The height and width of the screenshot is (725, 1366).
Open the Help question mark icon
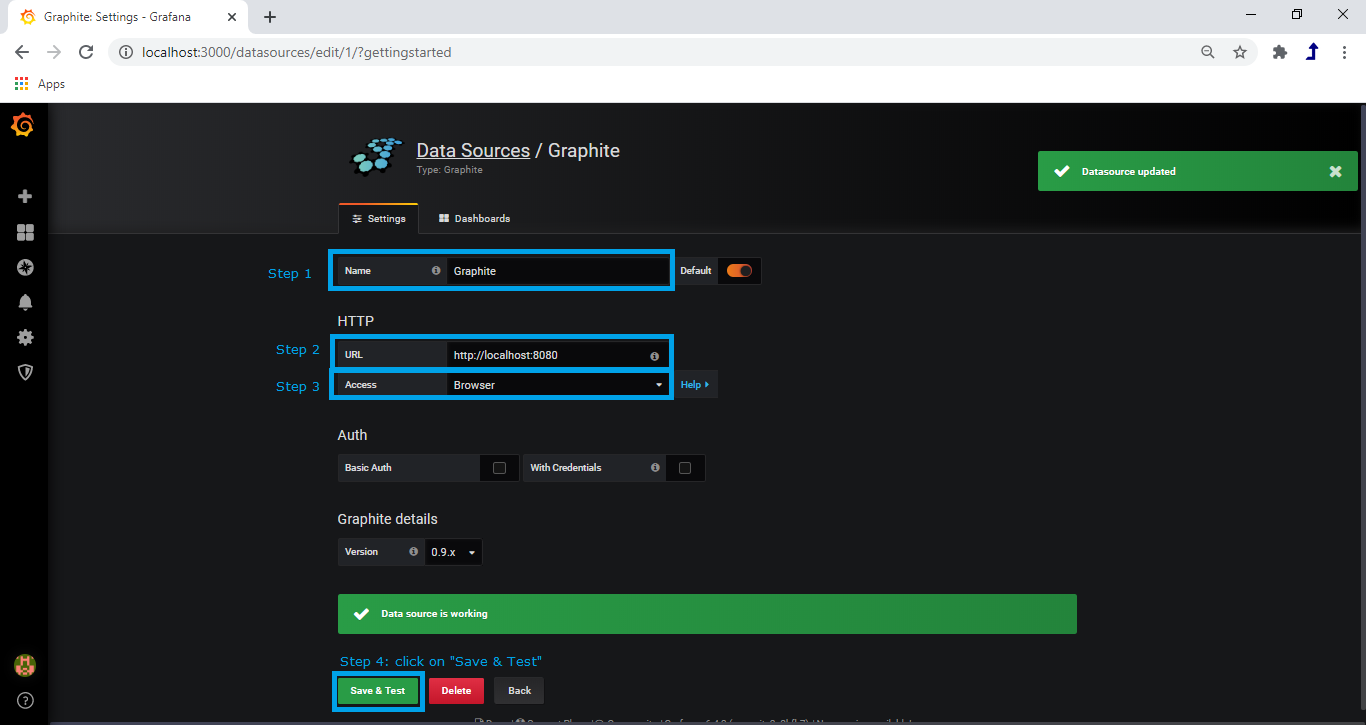pos(24,700)
